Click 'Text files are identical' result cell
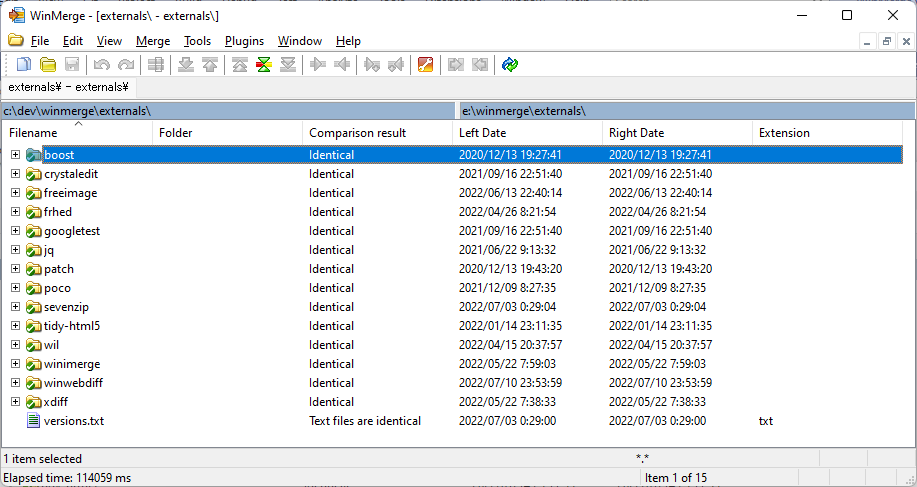The height and width of the screenshot is (487, 917). (x=365, y=421)
